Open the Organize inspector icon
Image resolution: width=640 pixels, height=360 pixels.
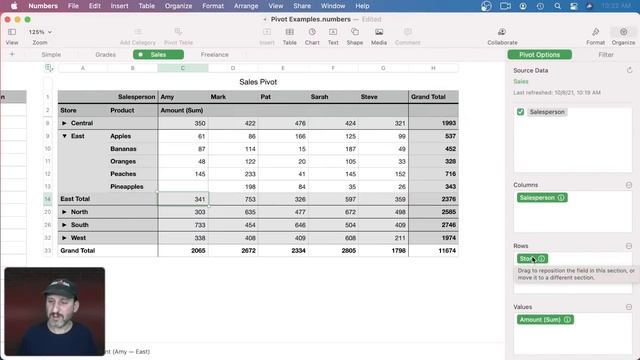(623, 32)
